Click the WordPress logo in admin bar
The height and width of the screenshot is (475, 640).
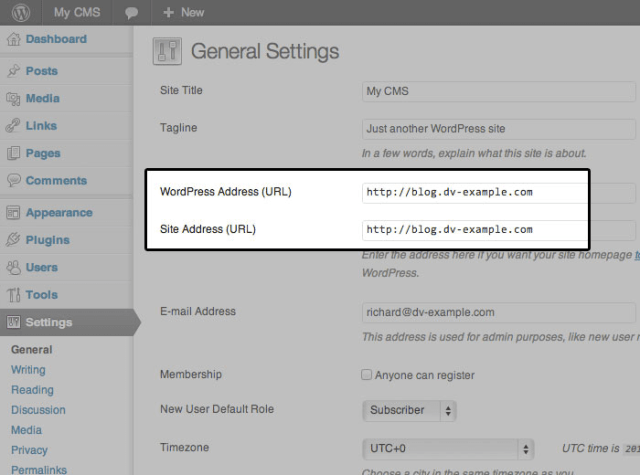[21, 13]
